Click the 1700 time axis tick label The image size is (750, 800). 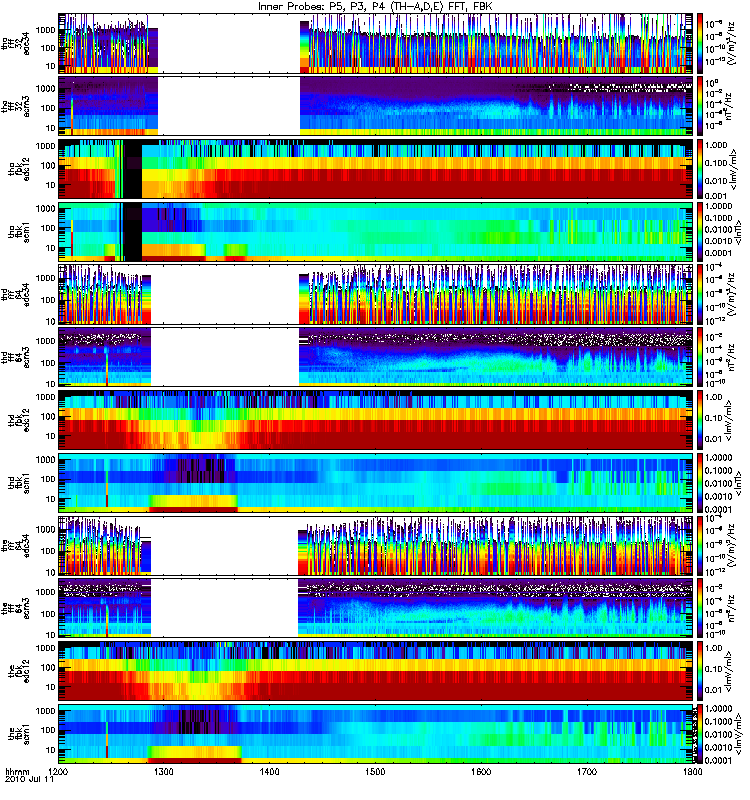click(x=587, y=771)
